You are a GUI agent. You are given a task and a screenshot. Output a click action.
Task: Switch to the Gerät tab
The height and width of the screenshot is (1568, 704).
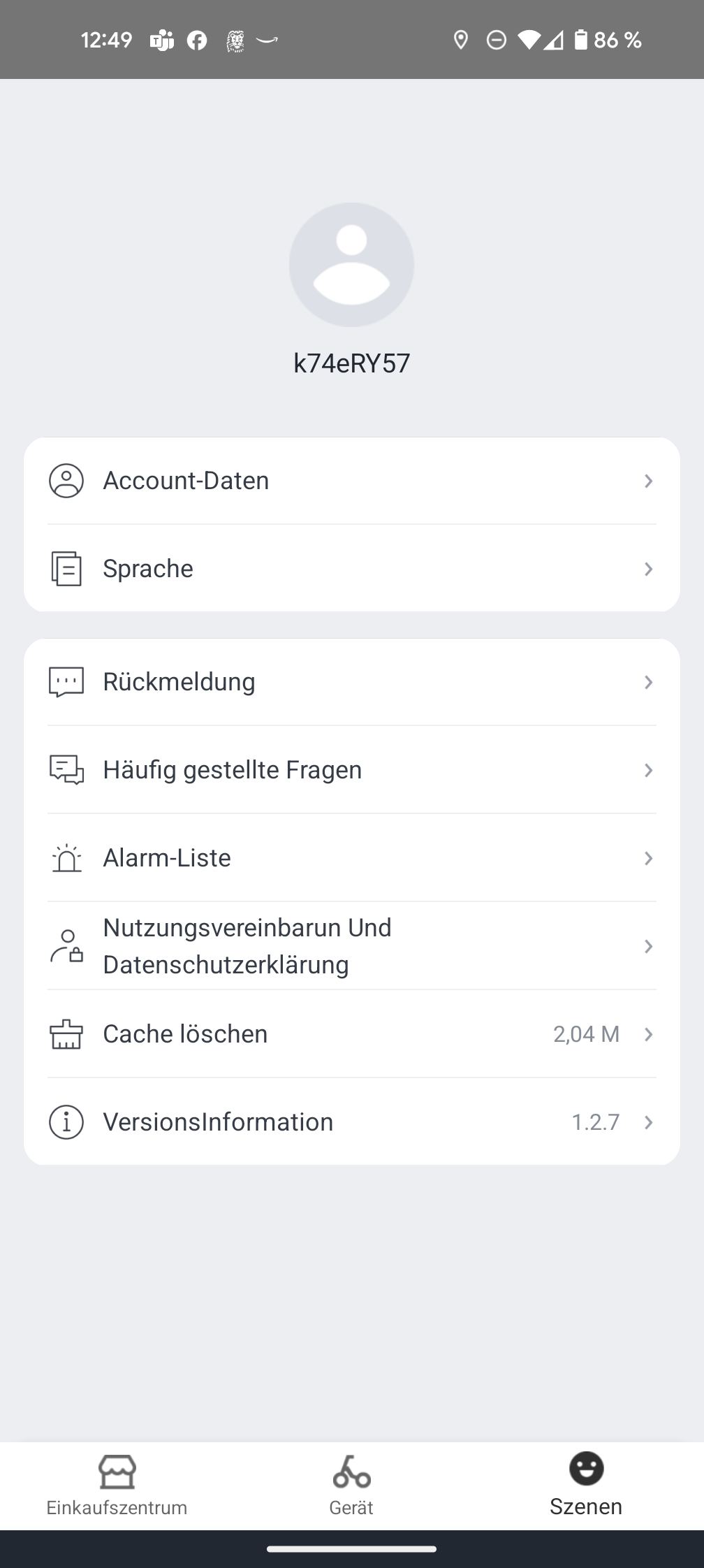(x=351, y=1486)
